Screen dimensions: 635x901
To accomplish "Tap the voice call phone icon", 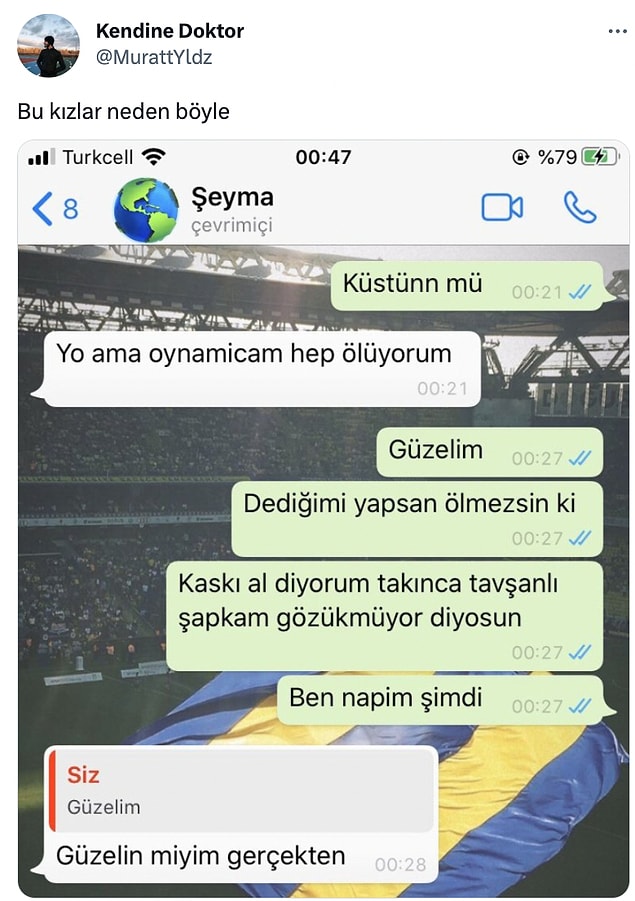I will (x=580, y=207).
